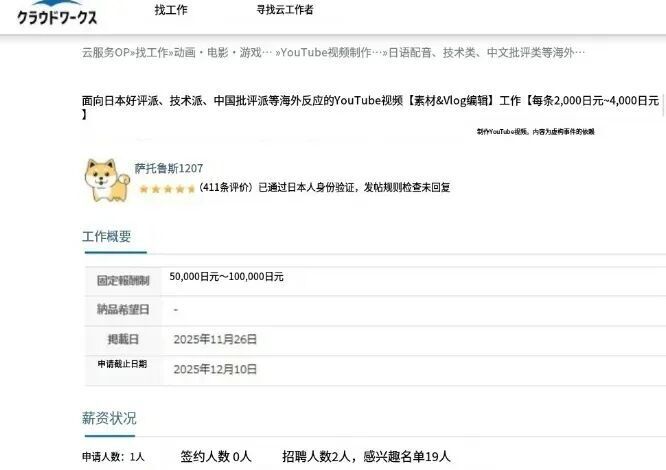The width and height of the screenshot is (666, 470).
Task: Click the date 2025年11月26日
Action: click(x=215, y=340)
